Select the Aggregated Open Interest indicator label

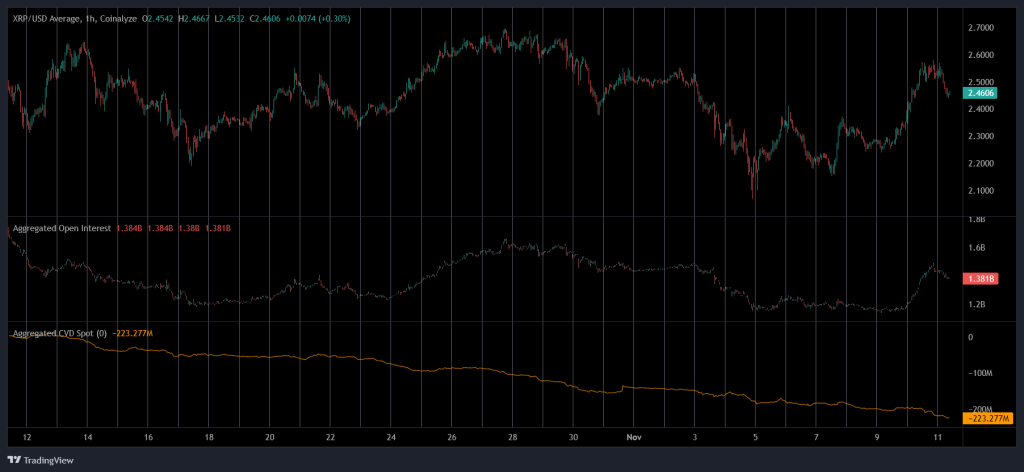61,228
